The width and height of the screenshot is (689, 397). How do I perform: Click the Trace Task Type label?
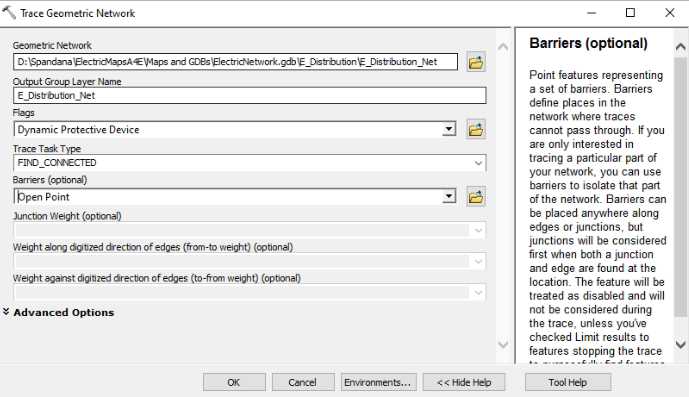click(x=47, y=149)
